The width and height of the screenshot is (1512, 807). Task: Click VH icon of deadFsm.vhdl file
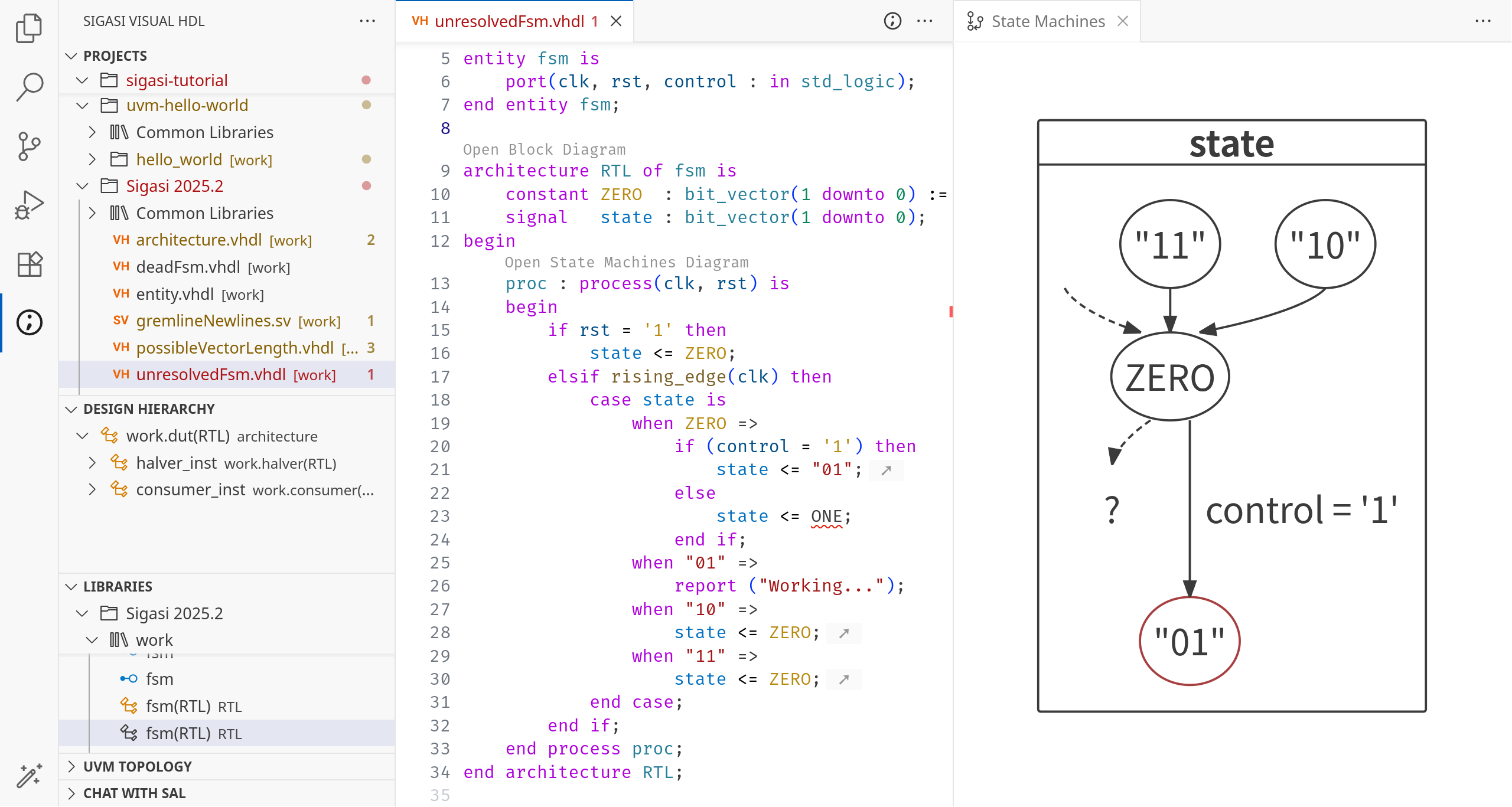(121, 267)
